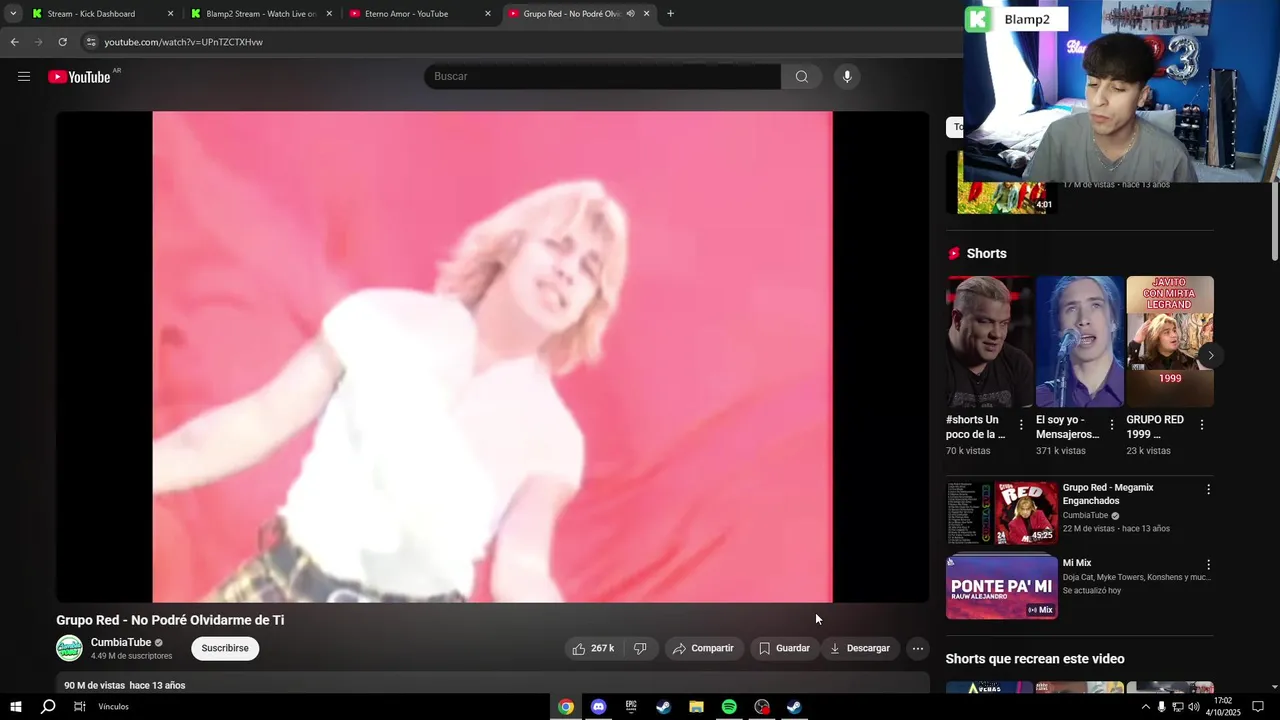Open the tab search dropdown arrow
The image size is (1280, 720).
point(13,13)
